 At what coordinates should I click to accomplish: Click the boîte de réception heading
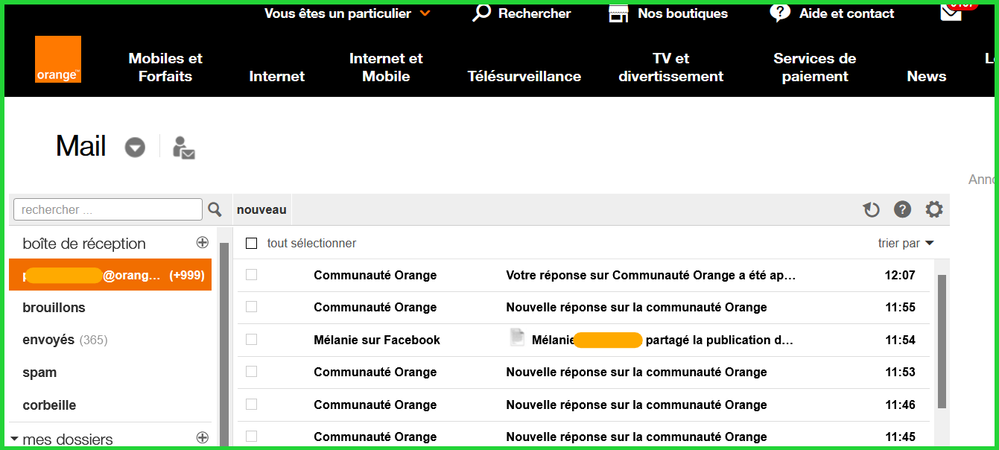pos(84,243)
